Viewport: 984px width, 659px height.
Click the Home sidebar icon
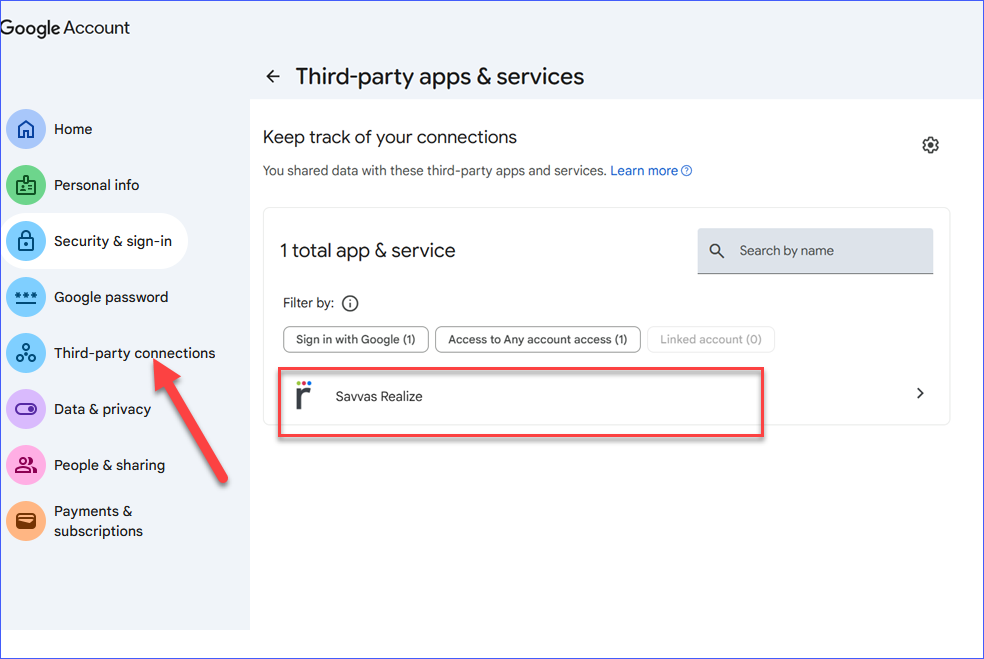click(x=26, y=129)
